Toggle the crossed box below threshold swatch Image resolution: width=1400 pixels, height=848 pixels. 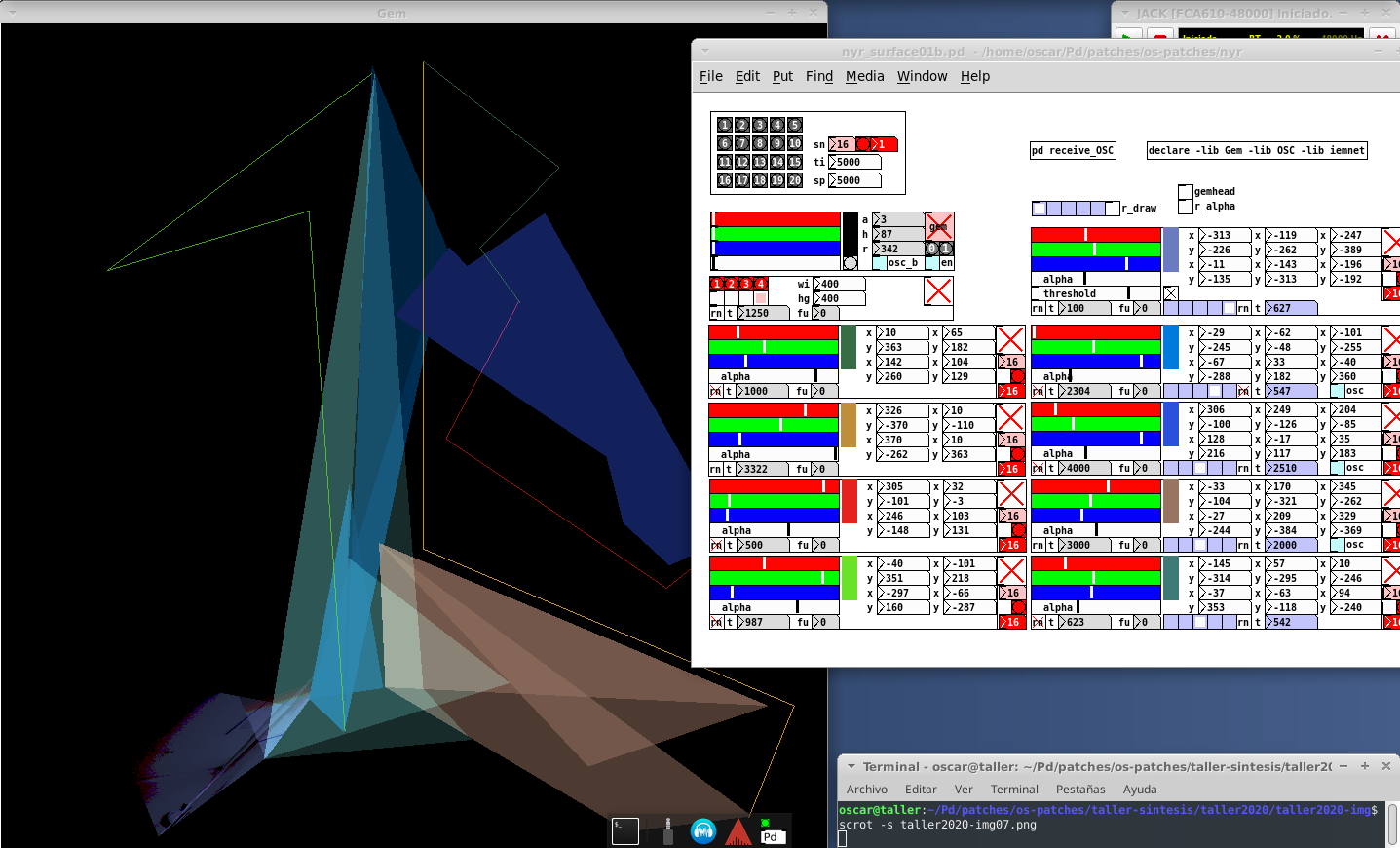pyautogui.click(x=1171, y=293)
